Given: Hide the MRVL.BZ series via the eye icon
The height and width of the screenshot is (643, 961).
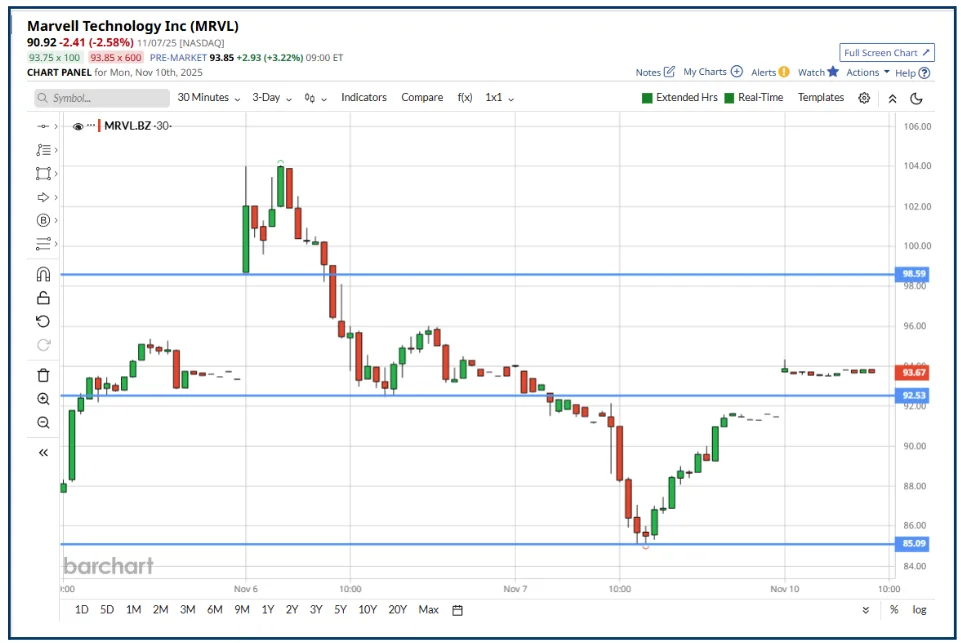Looking at the screenshot, I should [x=77, y=126].
